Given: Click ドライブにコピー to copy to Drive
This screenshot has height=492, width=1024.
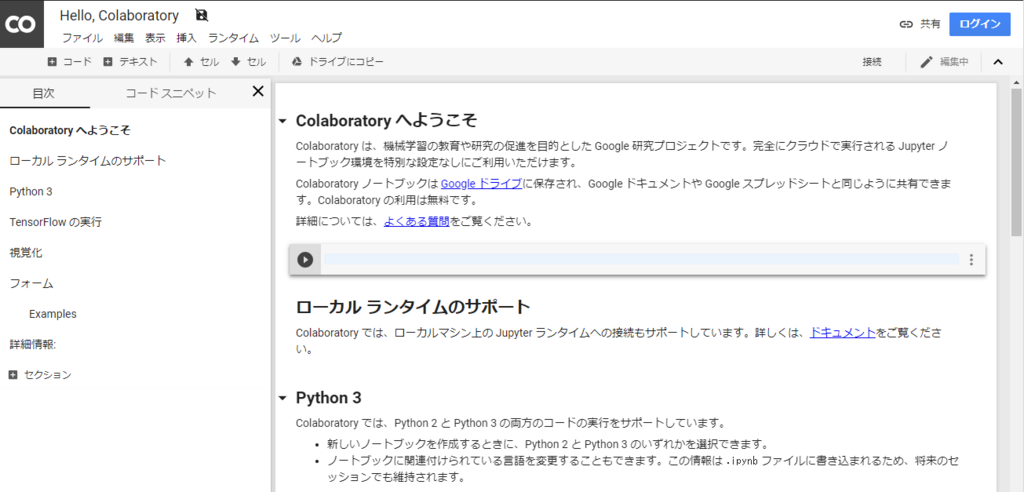Looking at the screenshot, I should (338, 62).
